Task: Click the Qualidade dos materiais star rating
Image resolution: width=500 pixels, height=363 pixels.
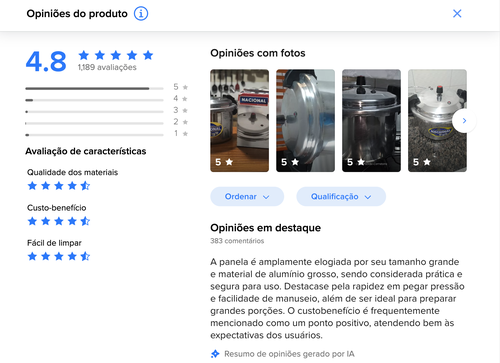Action: point(59,186)
